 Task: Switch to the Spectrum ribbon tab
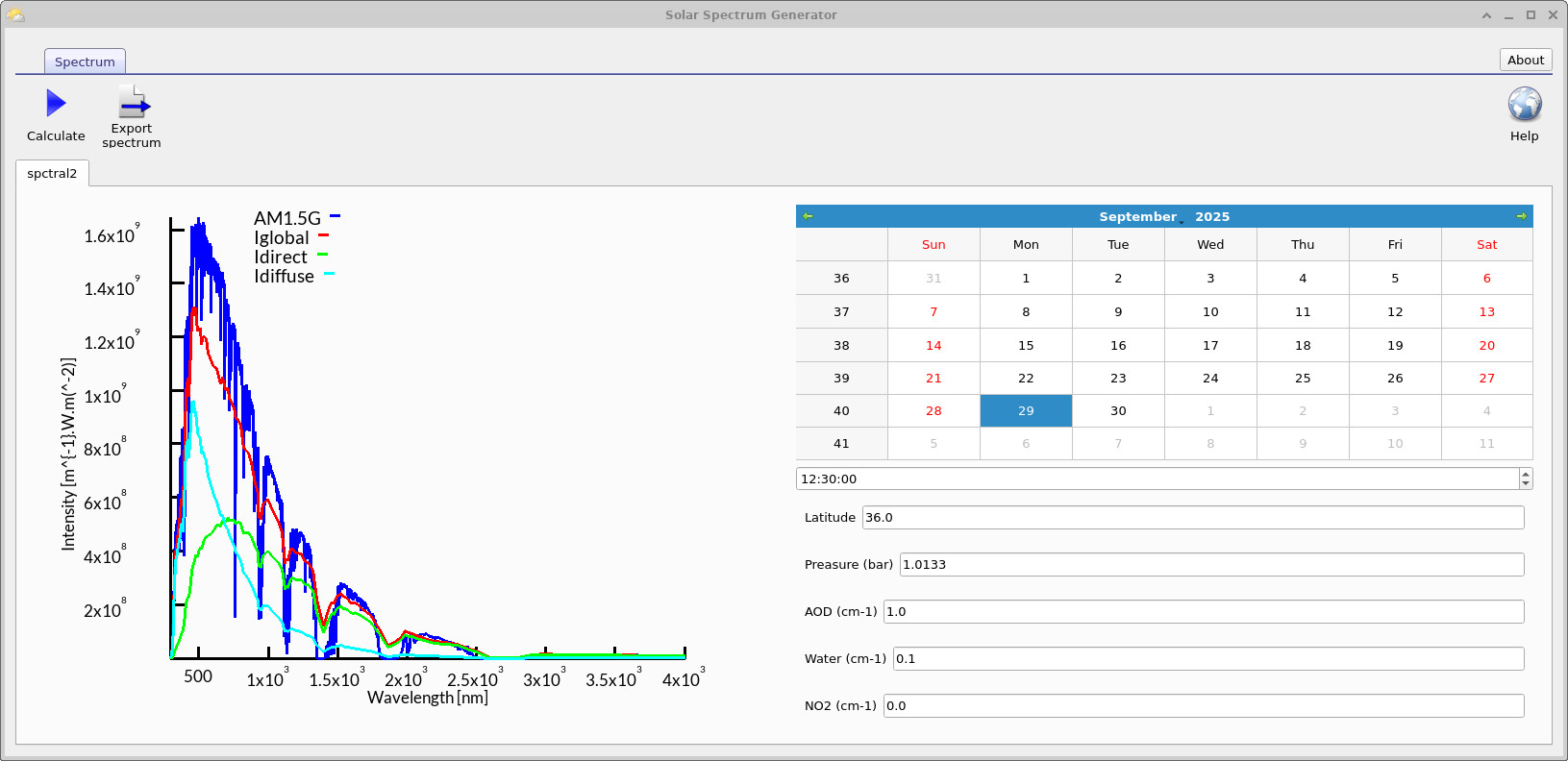tap(85, 61)
